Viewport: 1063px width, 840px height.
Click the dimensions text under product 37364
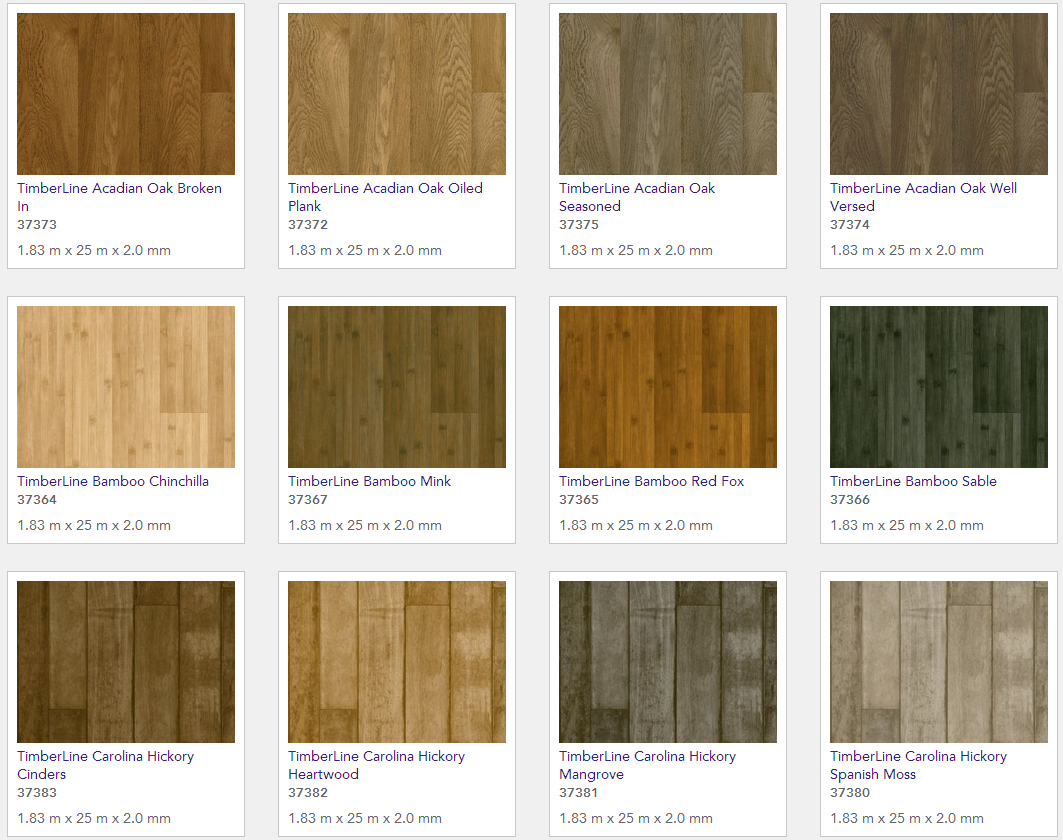tap(94, 525)
